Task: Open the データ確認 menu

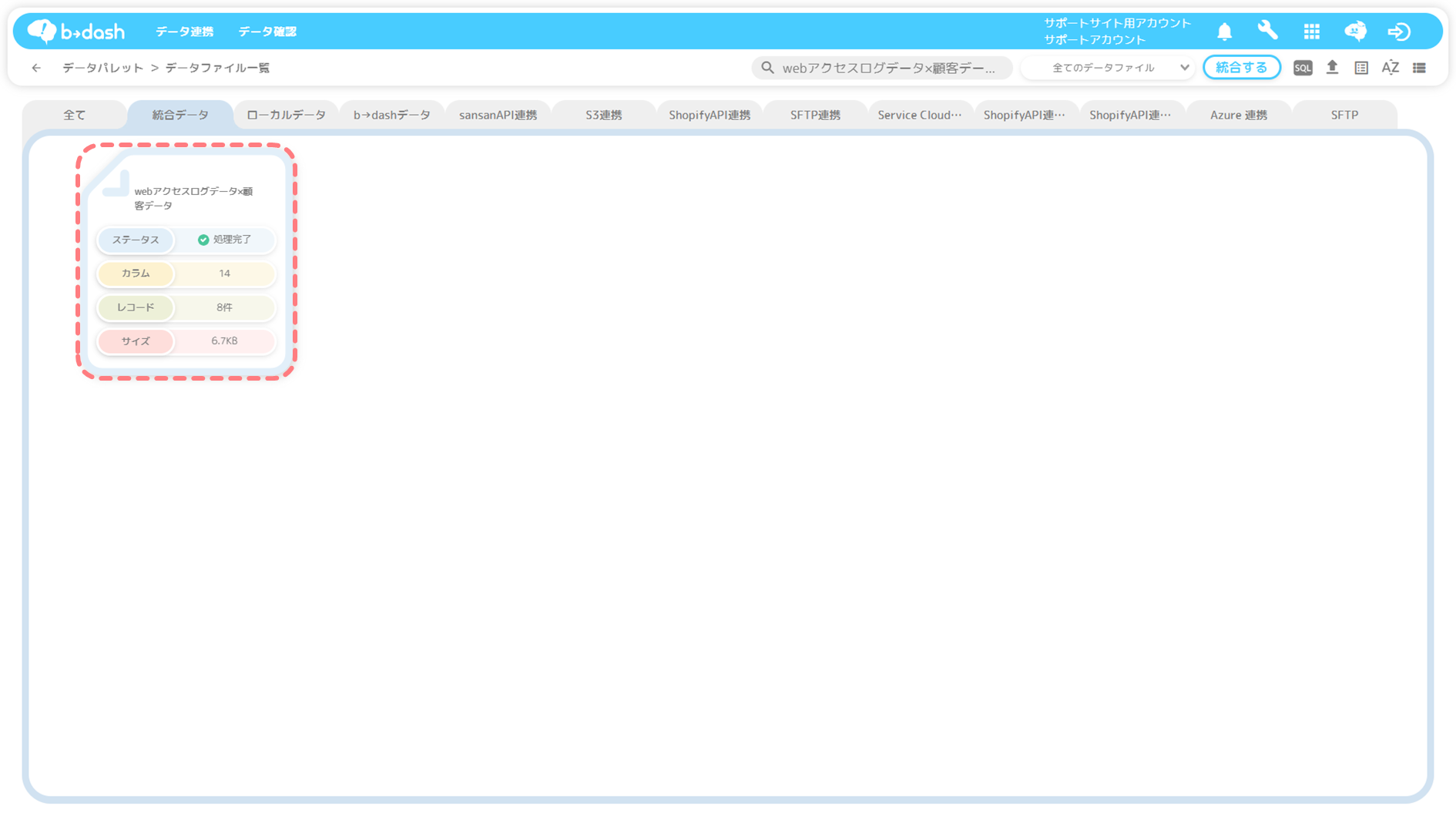Action: pos(267,32)
